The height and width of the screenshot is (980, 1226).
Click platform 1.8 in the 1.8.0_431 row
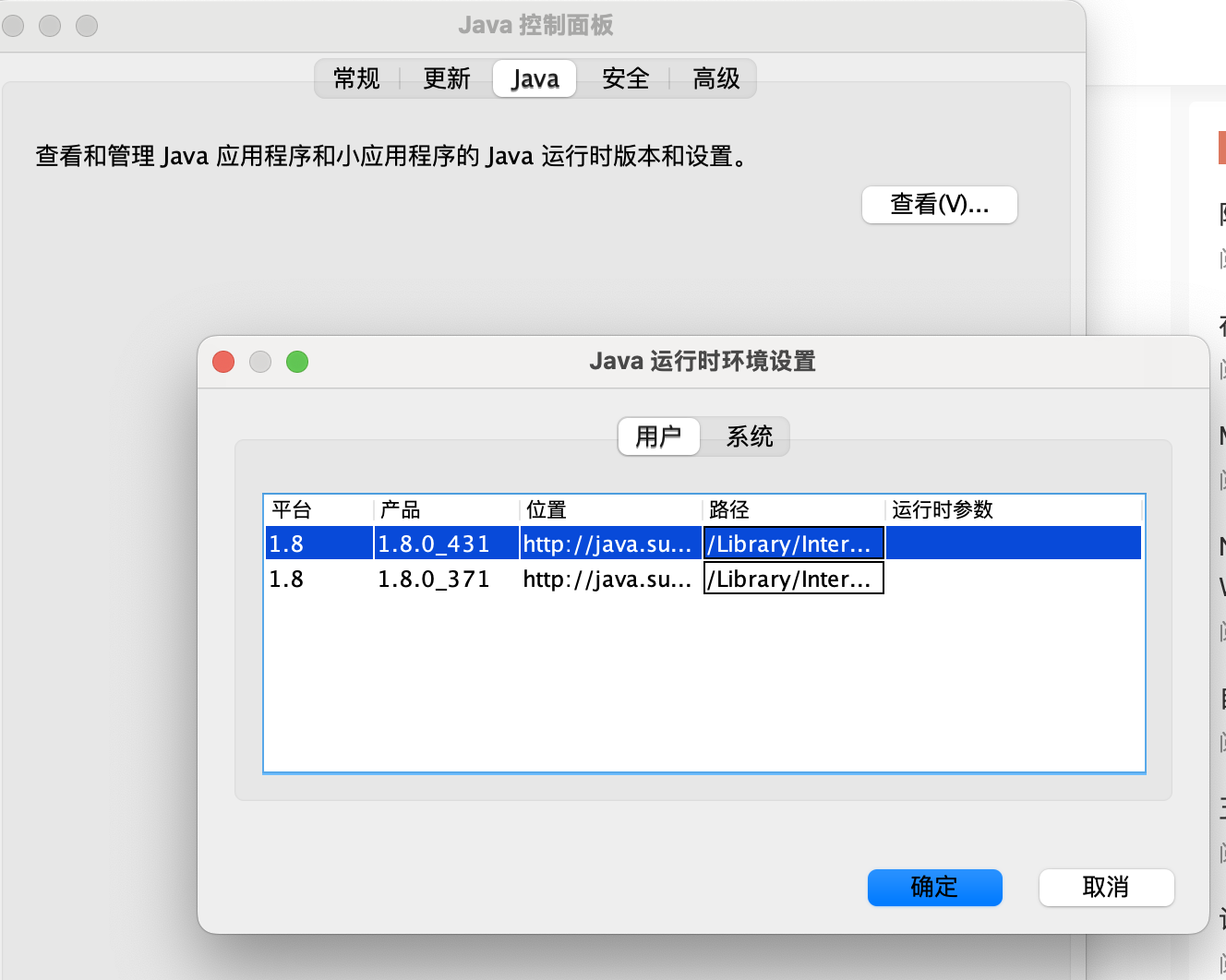pyautogui.click(x=319, y=544)
